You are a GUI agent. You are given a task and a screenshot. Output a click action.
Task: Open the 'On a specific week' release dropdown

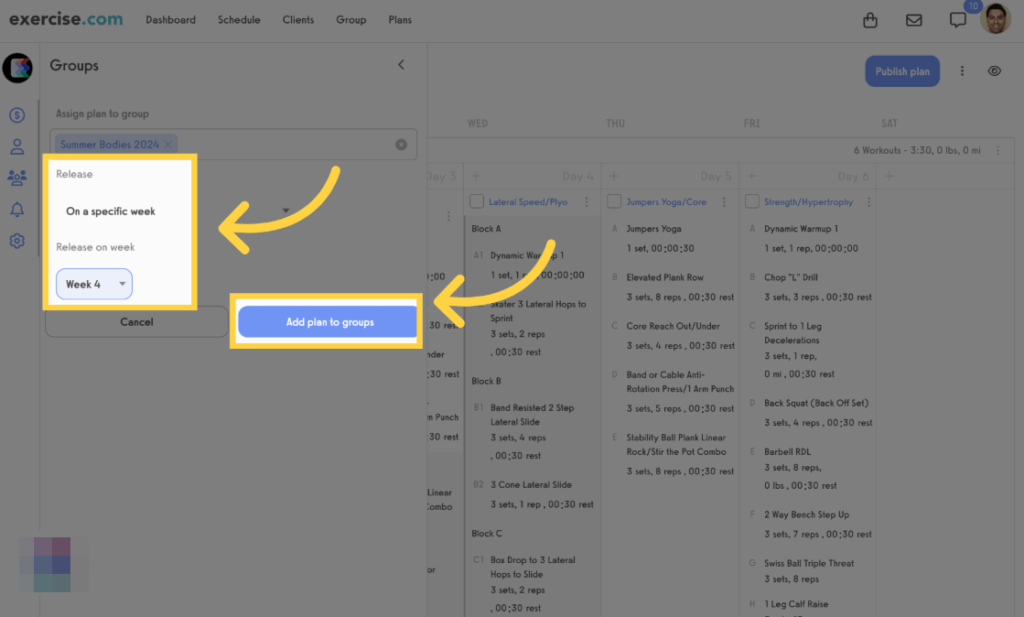(175, 211)
